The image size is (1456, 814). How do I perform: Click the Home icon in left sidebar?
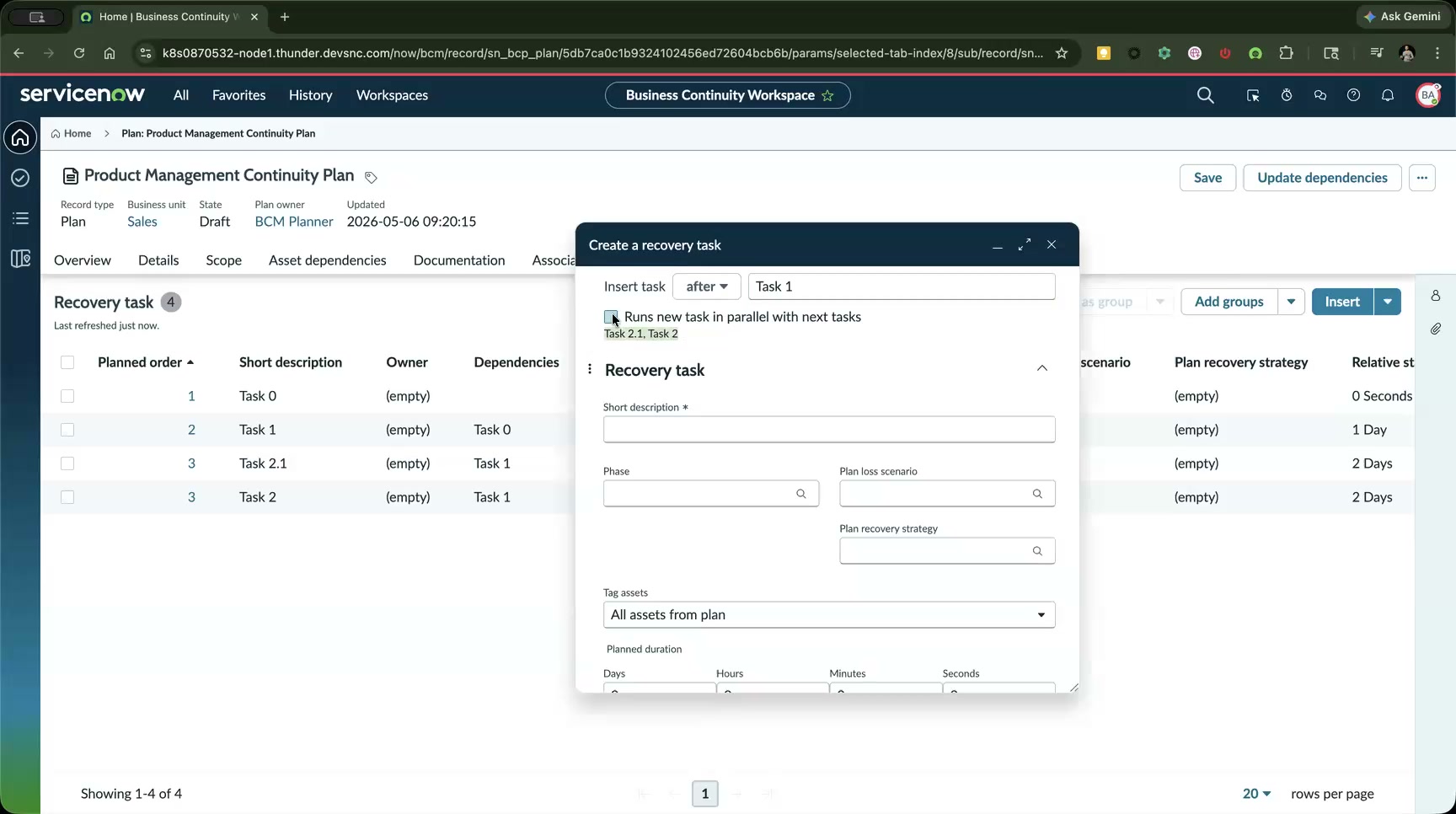20,137
